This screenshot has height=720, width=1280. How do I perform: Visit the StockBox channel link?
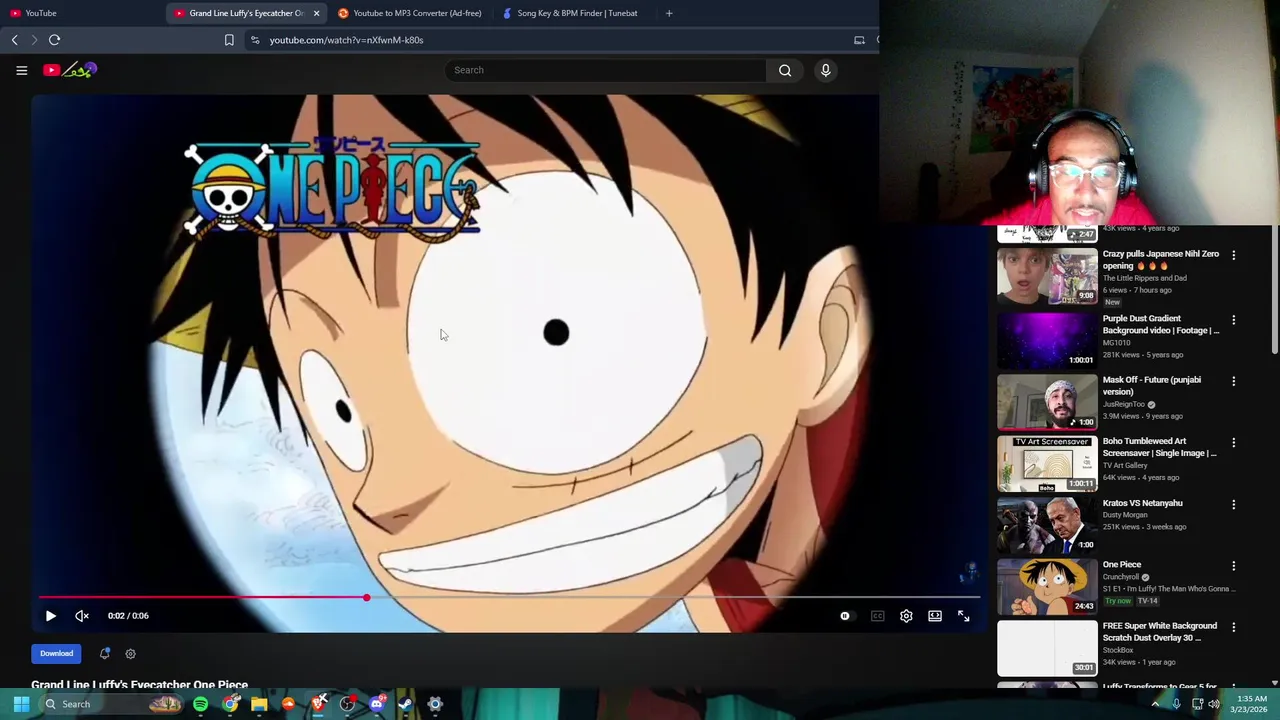[x=1118, y=650]
